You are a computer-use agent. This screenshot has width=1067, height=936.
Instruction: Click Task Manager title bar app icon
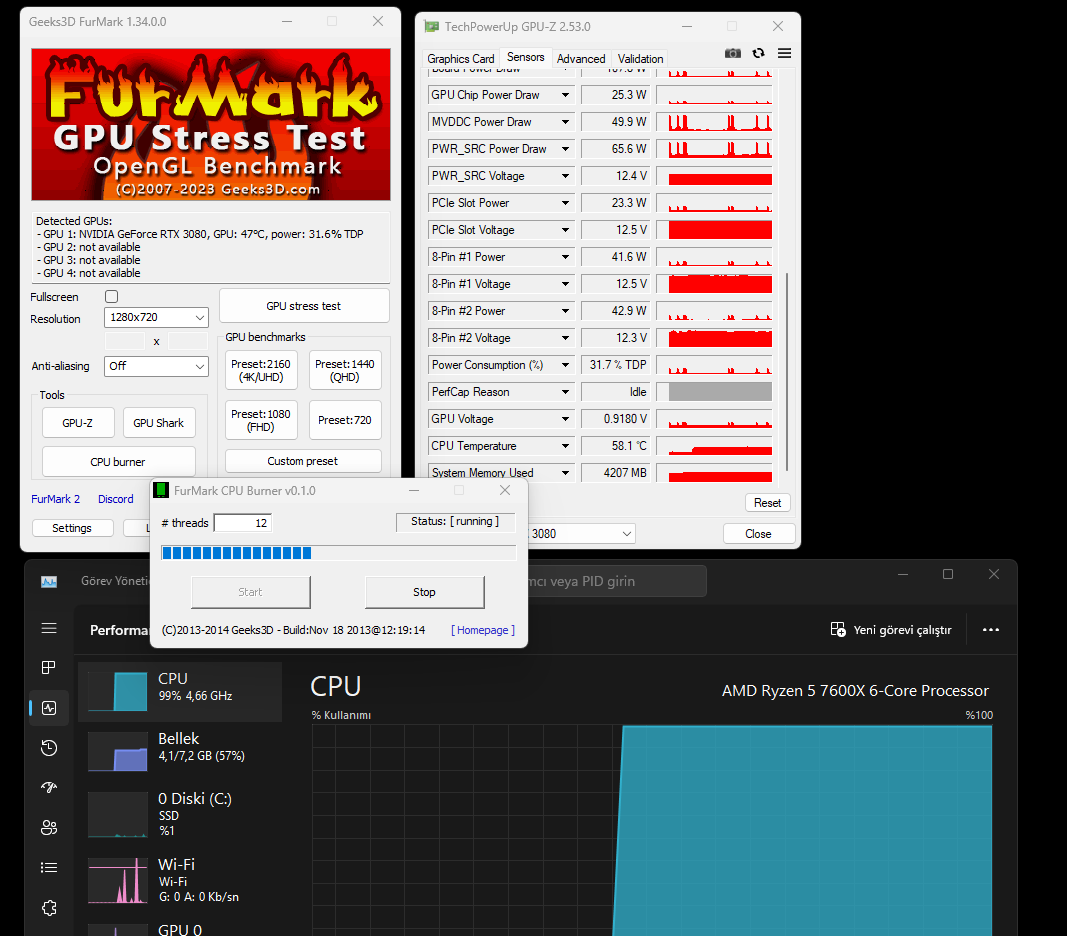pyautogui.click(x=49, y=581)
